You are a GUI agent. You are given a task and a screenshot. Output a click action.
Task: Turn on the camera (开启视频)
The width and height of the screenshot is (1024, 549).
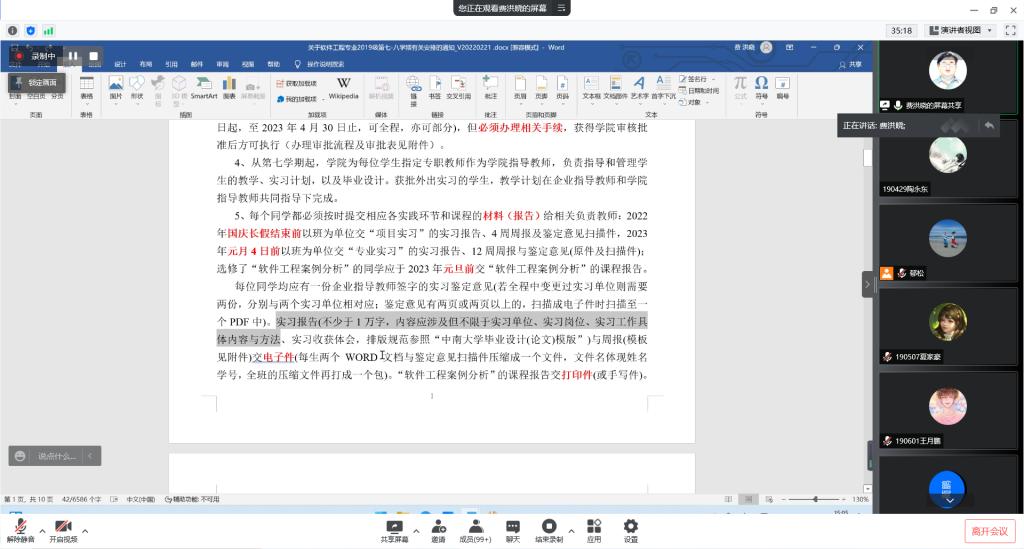(63, 529)
